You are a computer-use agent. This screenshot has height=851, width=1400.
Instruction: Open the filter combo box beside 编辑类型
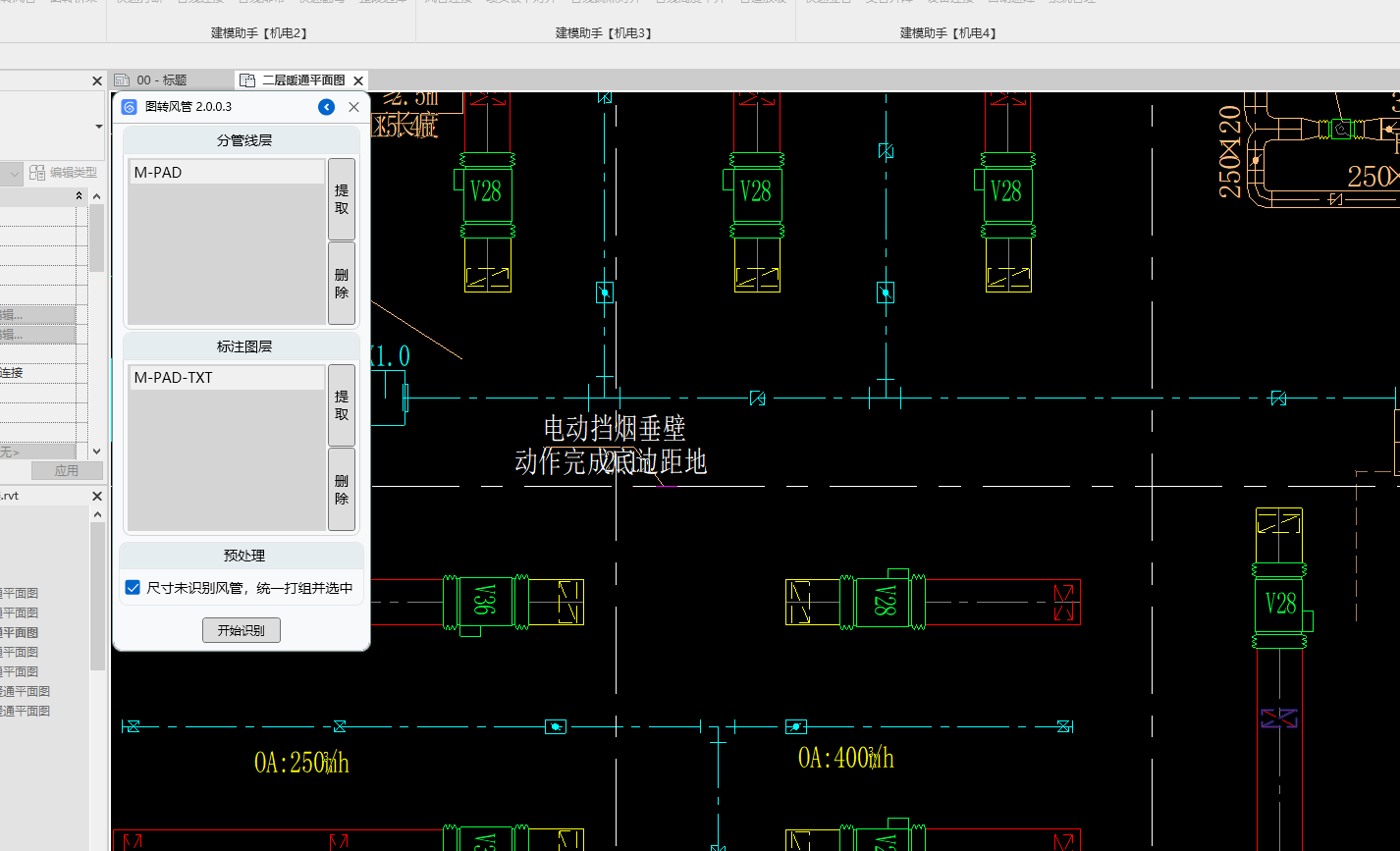(14, 174)
